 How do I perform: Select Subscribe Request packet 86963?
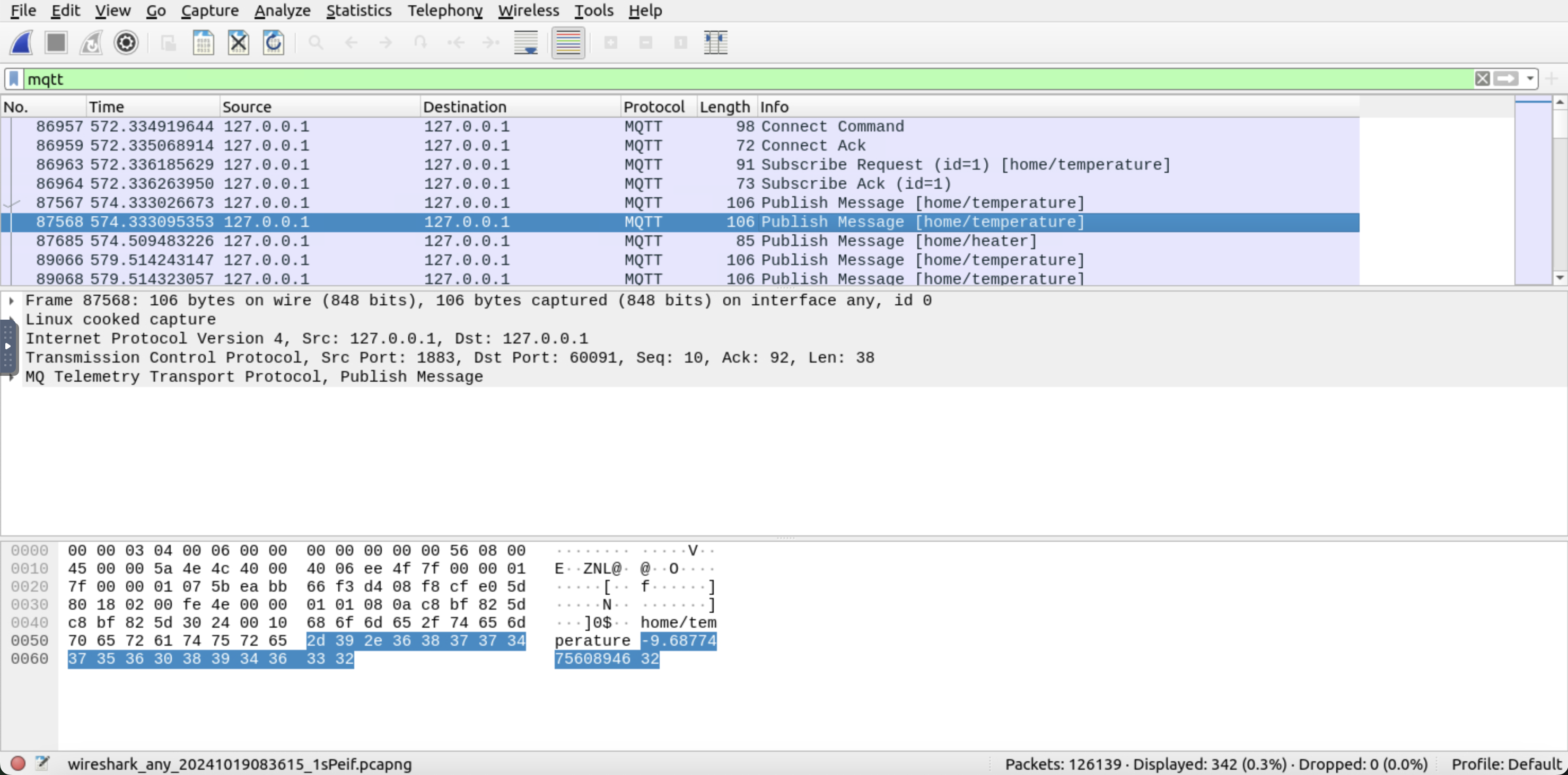pyautogui.click(x=680, y=165)
